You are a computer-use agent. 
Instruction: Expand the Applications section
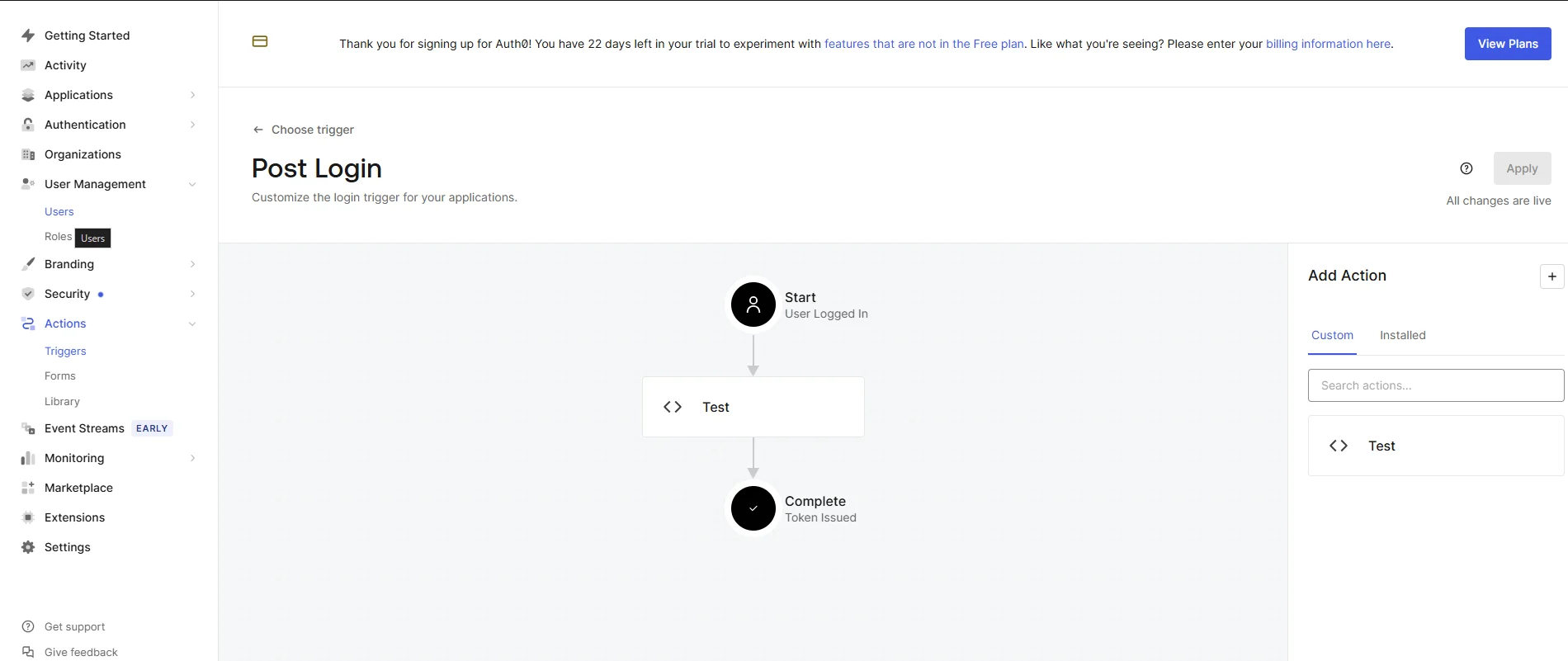pyautogui.click(x=192, y=95)
